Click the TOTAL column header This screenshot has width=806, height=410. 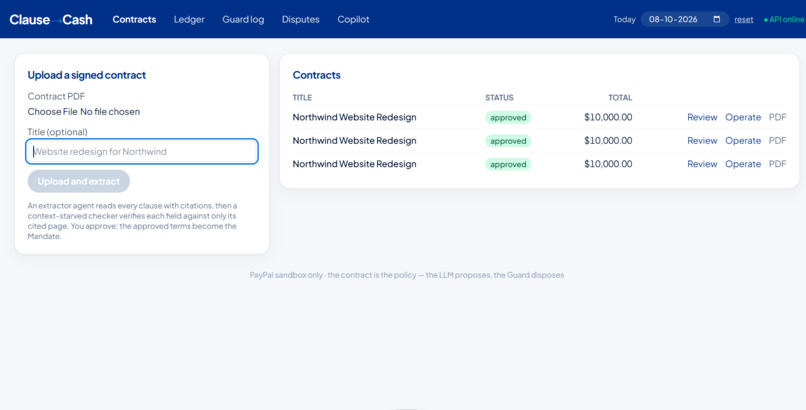620,98
